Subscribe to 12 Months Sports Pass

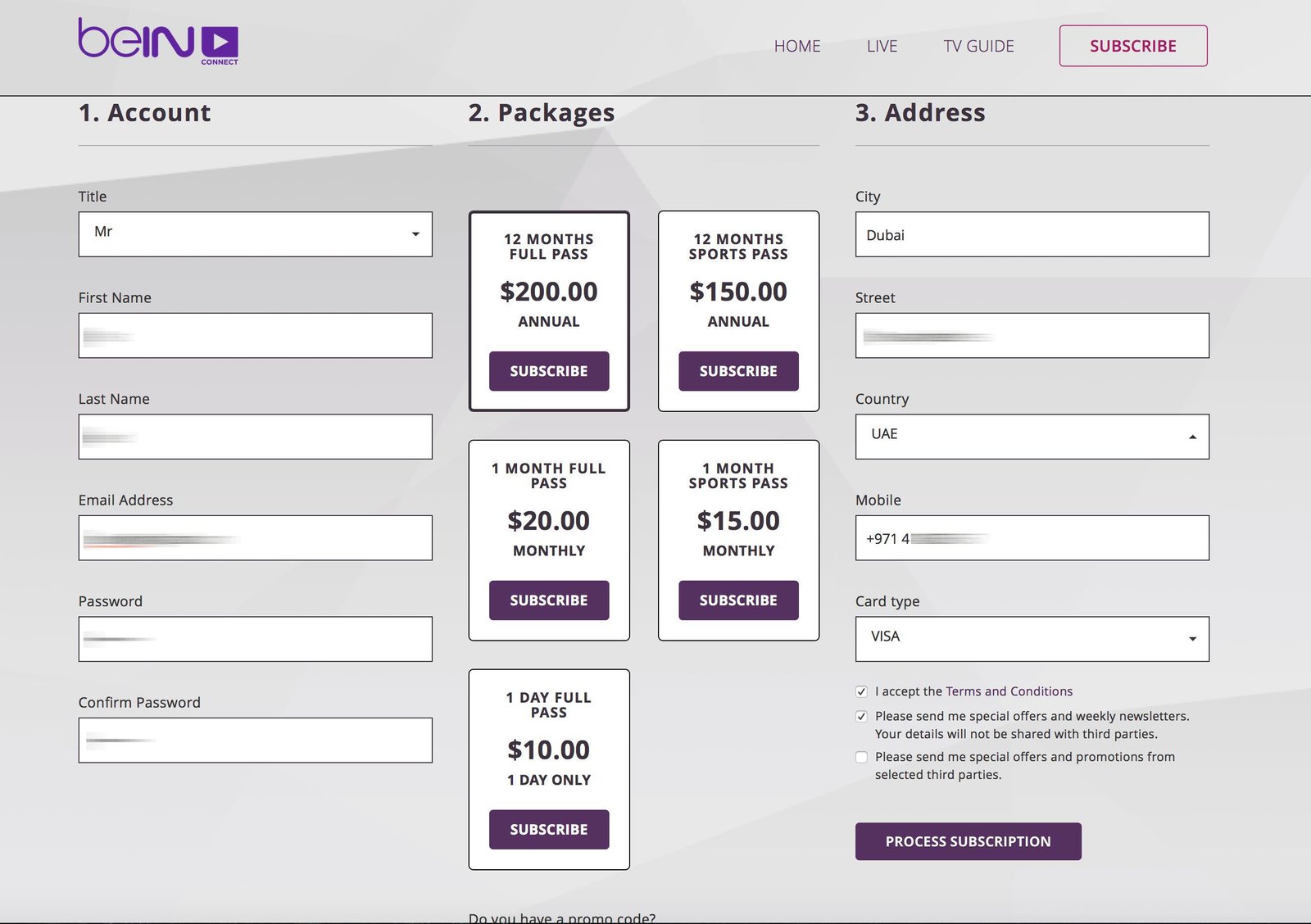[738, 371]
